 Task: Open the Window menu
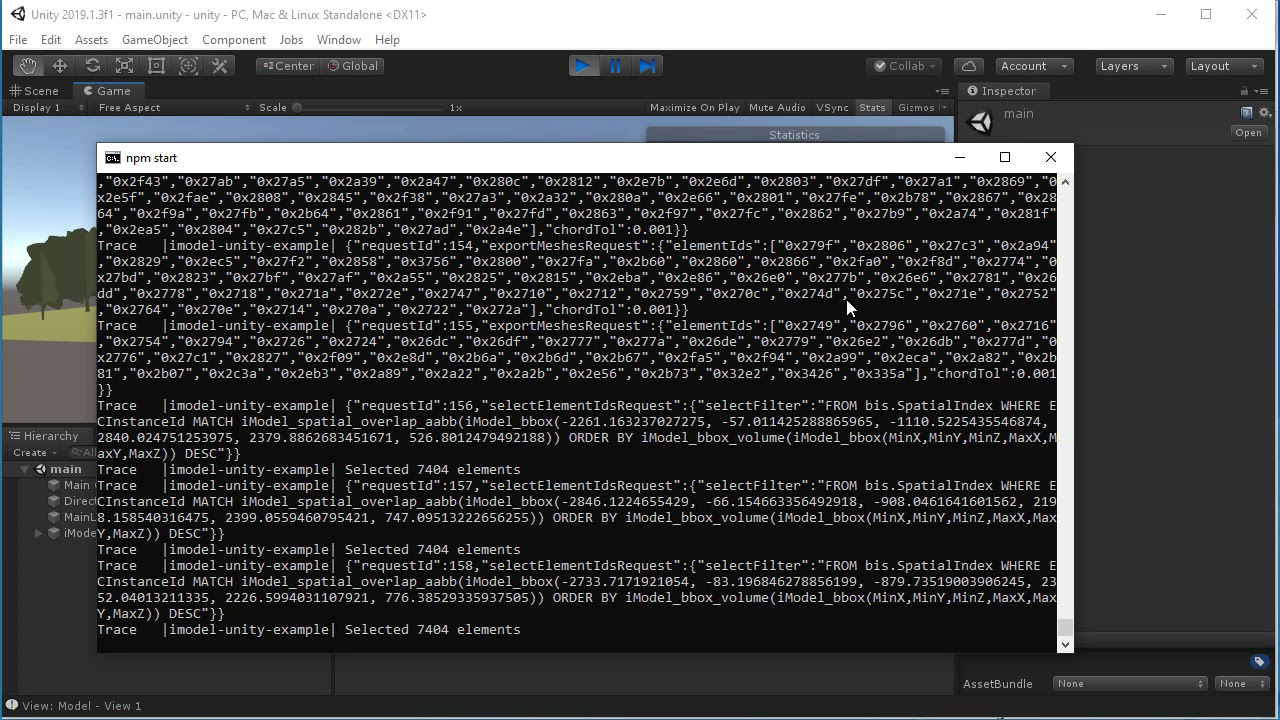(338, 40)
